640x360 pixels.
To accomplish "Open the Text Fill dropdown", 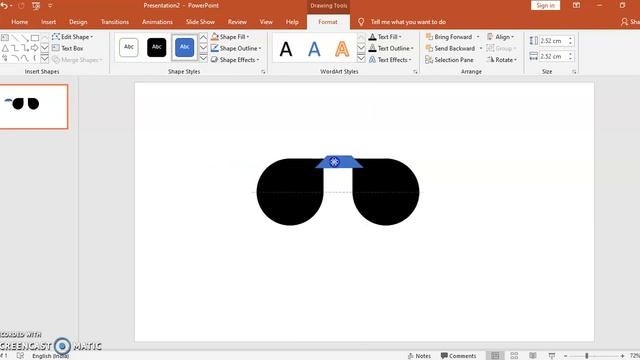I will [385, 37].
